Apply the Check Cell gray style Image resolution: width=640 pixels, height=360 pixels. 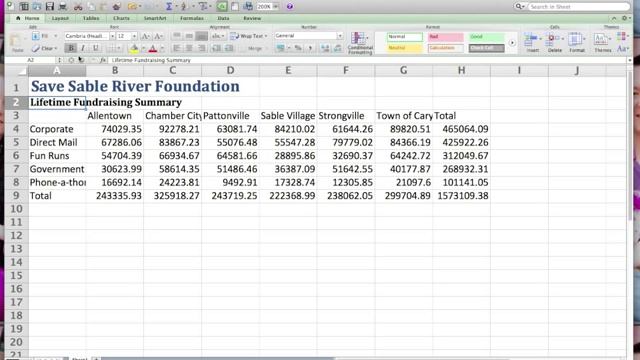click(486, 48)
